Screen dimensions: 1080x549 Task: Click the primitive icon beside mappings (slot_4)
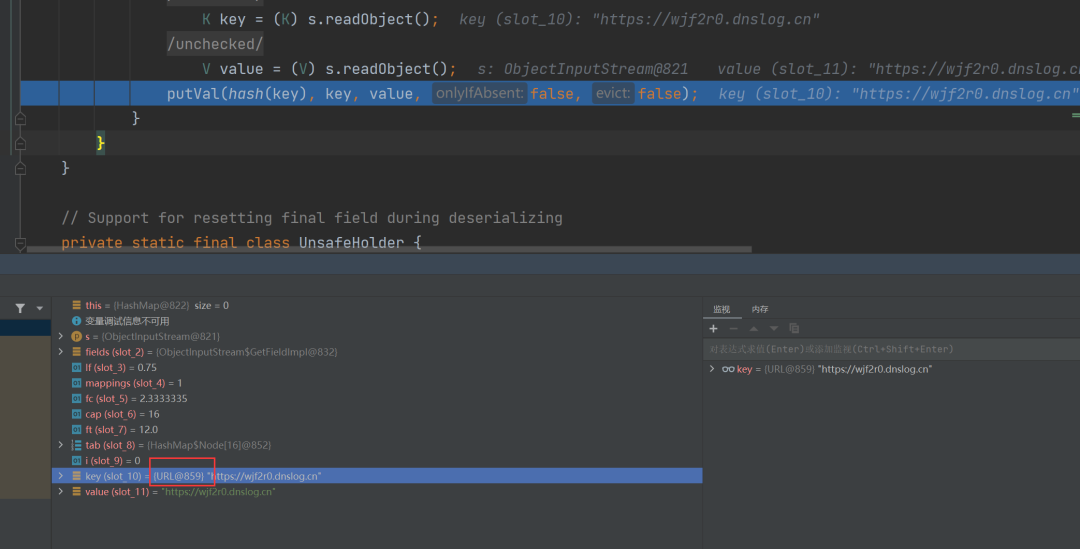76,383
